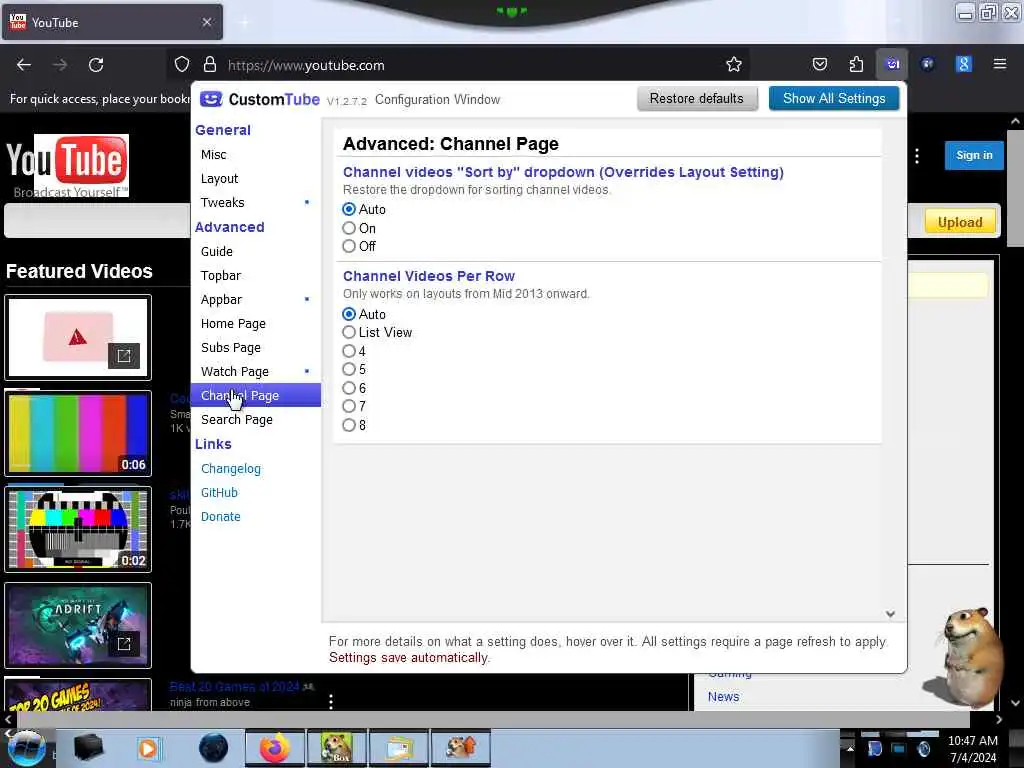The width and height of the screenshot is (1024, 768).
Task: Click the down chevron at settings panel bottom
Action: (x=890, y=614)
